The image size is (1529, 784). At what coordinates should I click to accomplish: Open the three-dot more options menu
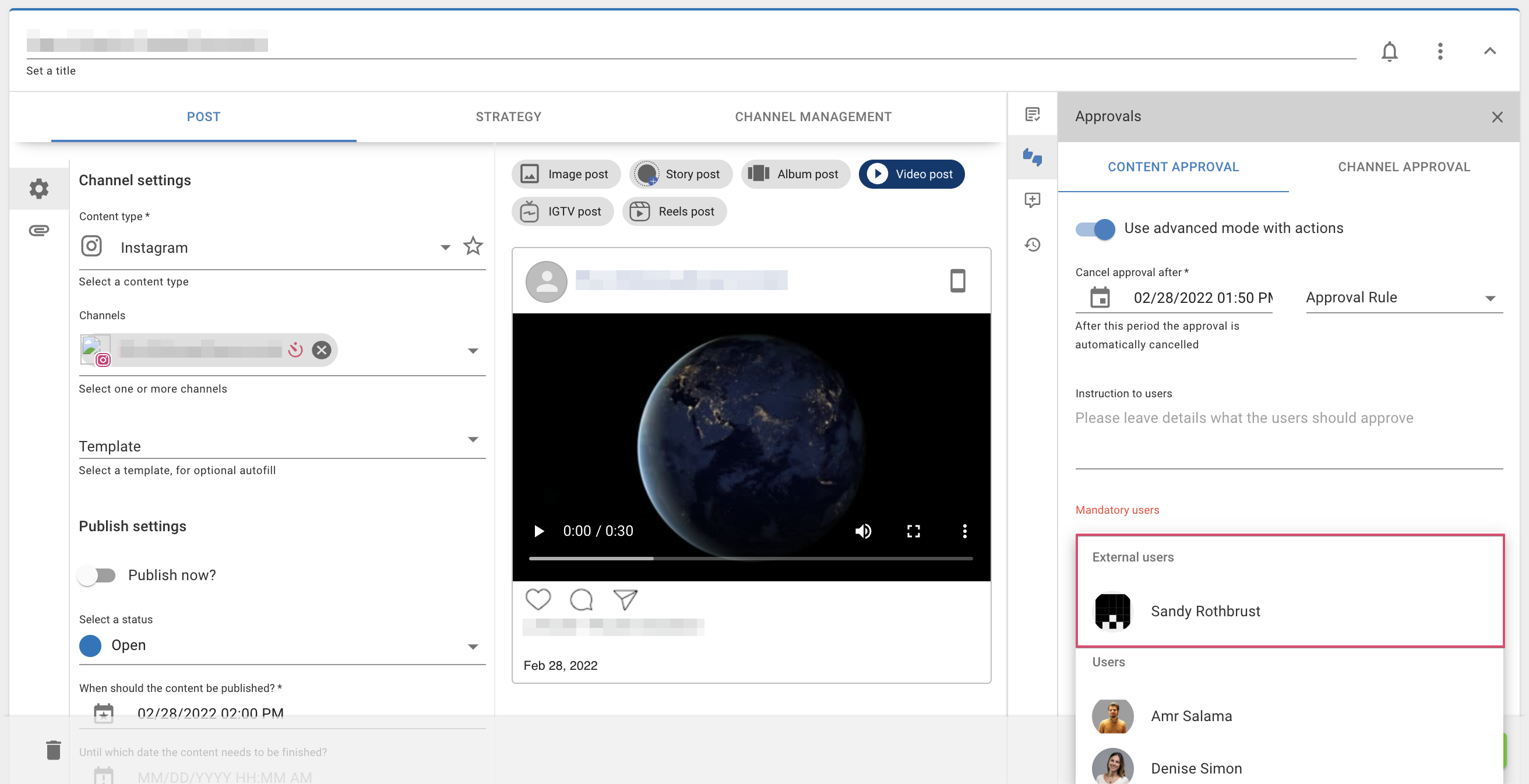tap(1440, 51)
